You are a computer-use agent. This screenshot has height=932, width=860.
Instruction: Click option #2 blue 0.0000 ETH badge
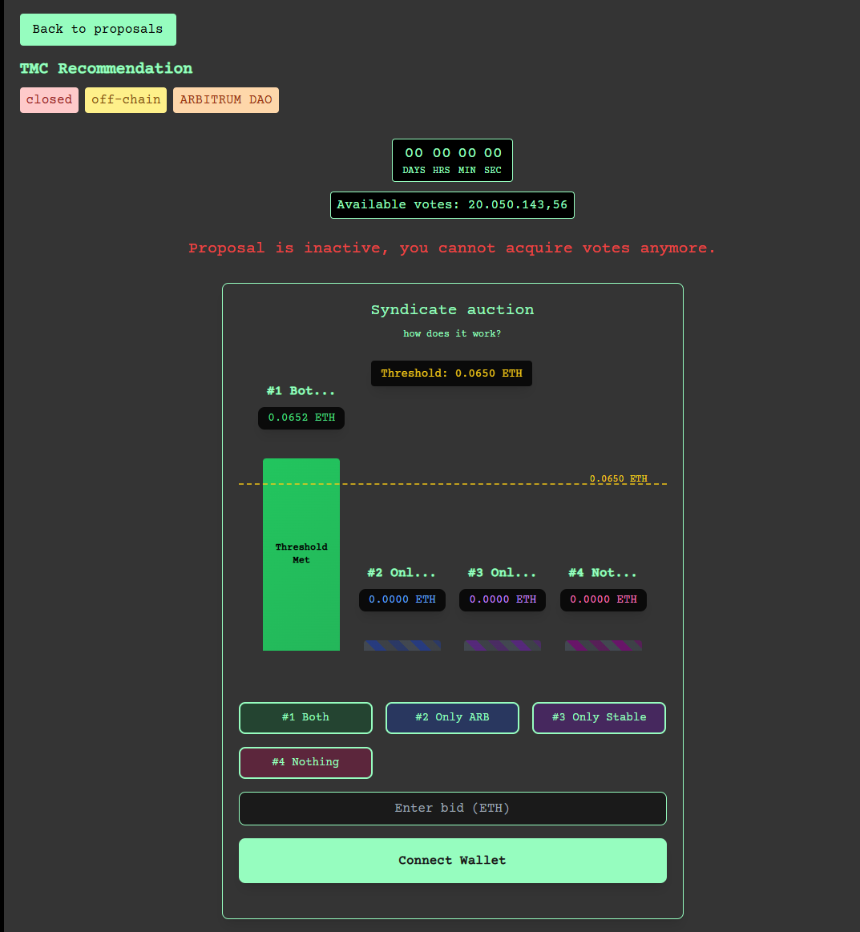click(402, 600)
